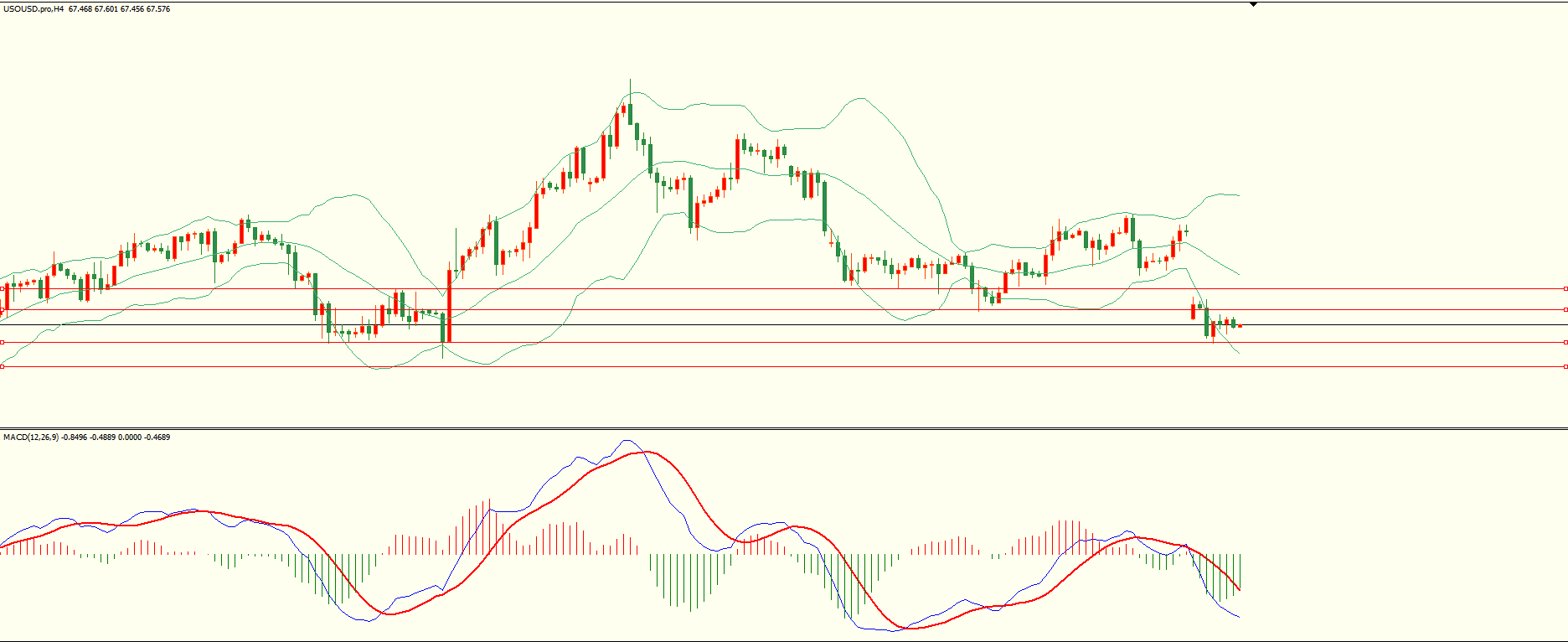Click the MACD(12,26,9) indicator label
This screenshot has height=642, width=1568.
[x=30, y=437]
